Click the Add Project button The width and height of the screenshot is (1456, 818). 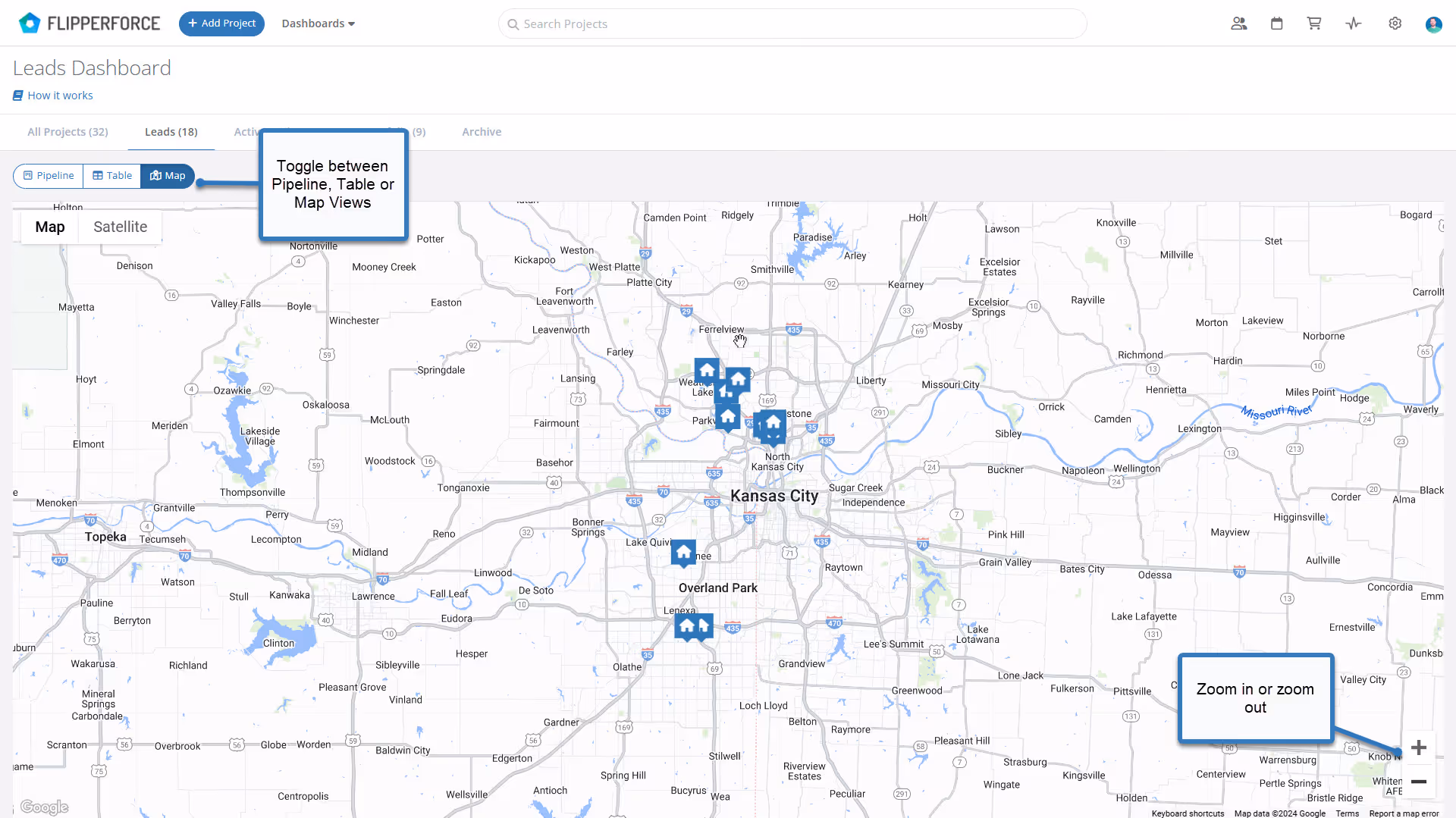tap(221, 24)
